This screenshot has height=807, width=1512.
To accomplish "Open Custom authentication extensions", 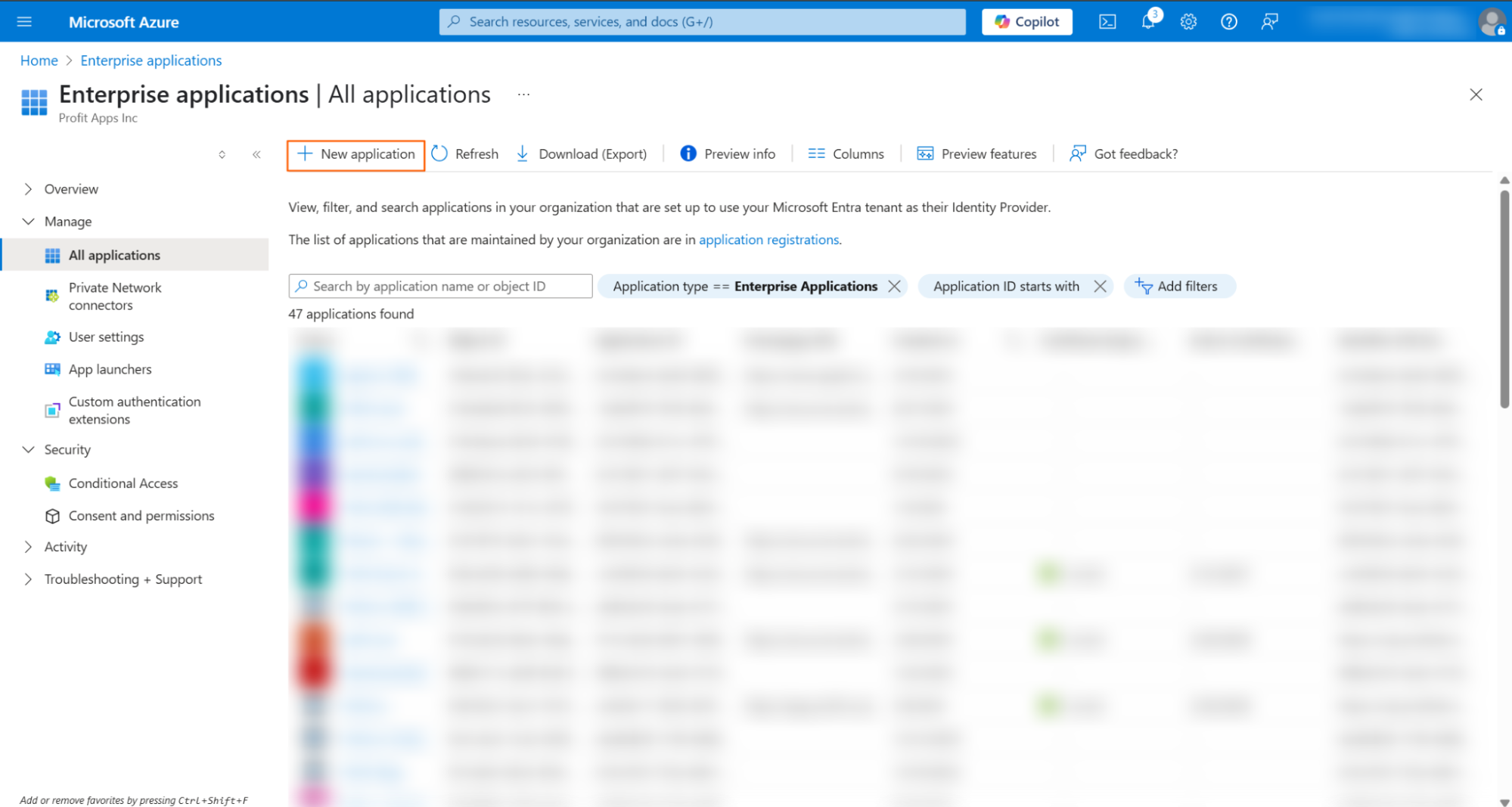I will point(135,411).
